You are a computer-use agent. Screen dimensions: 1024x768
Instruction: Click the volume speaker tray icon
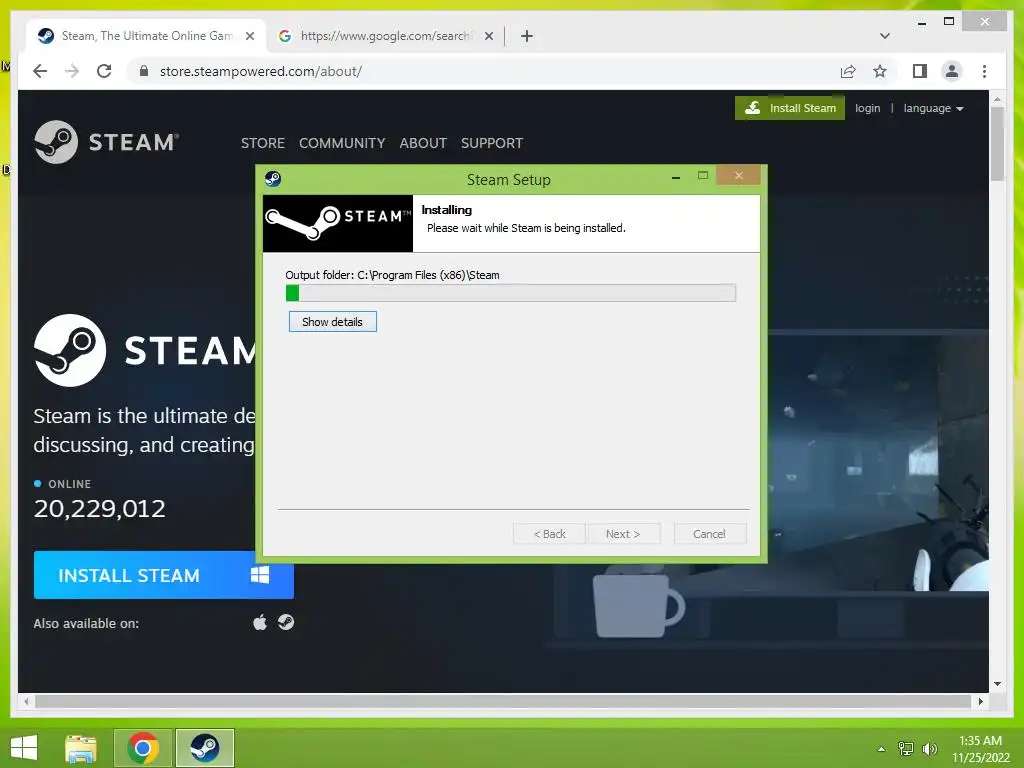(x=930, y=749)
